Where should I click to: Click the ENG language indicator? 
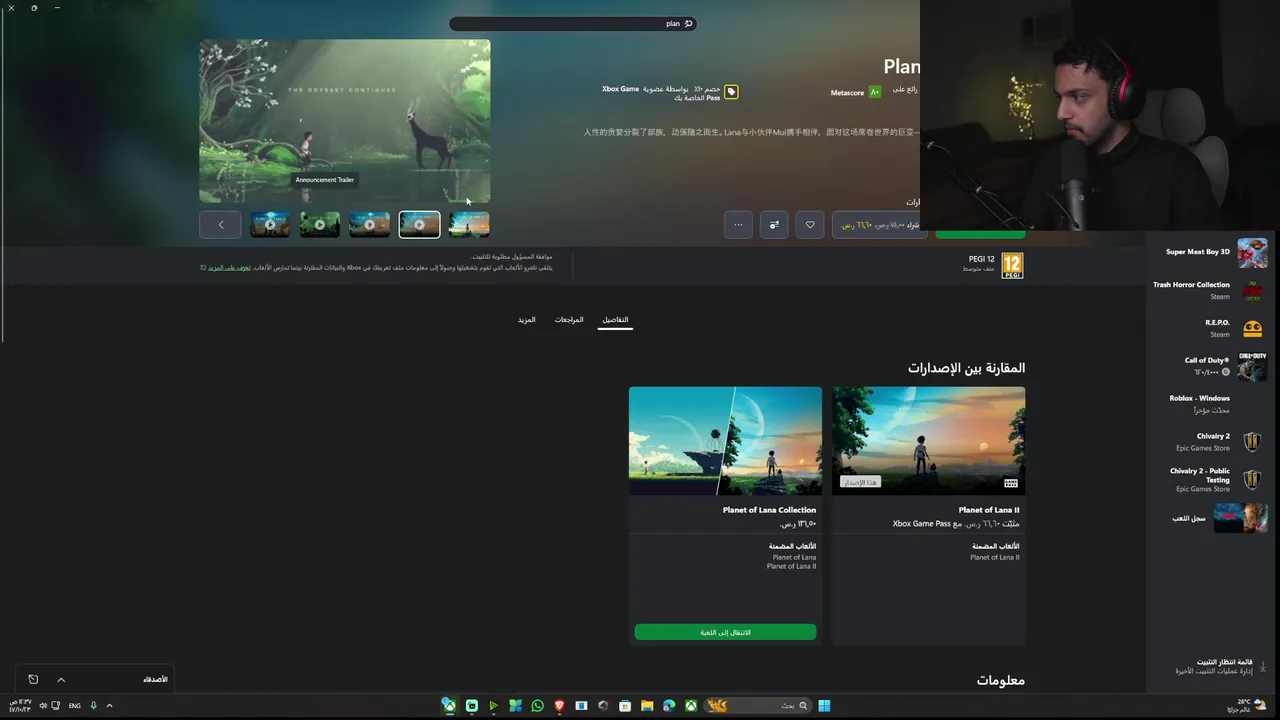[75, 706]
